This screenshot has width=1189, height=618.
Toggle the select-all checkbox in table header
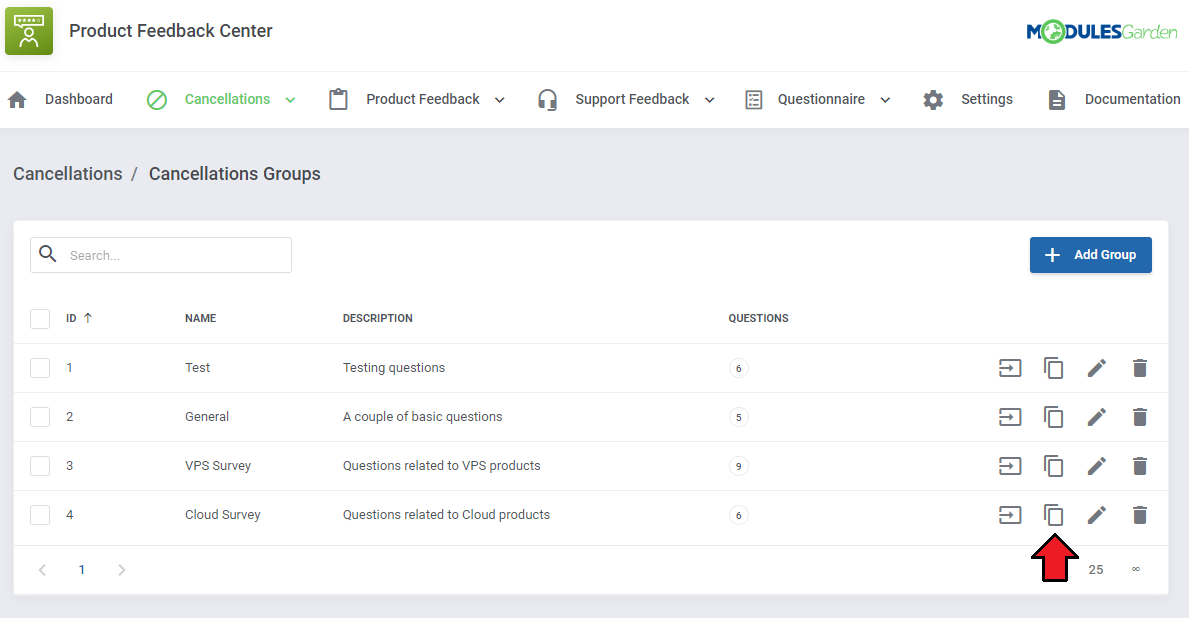click(40, 318)
